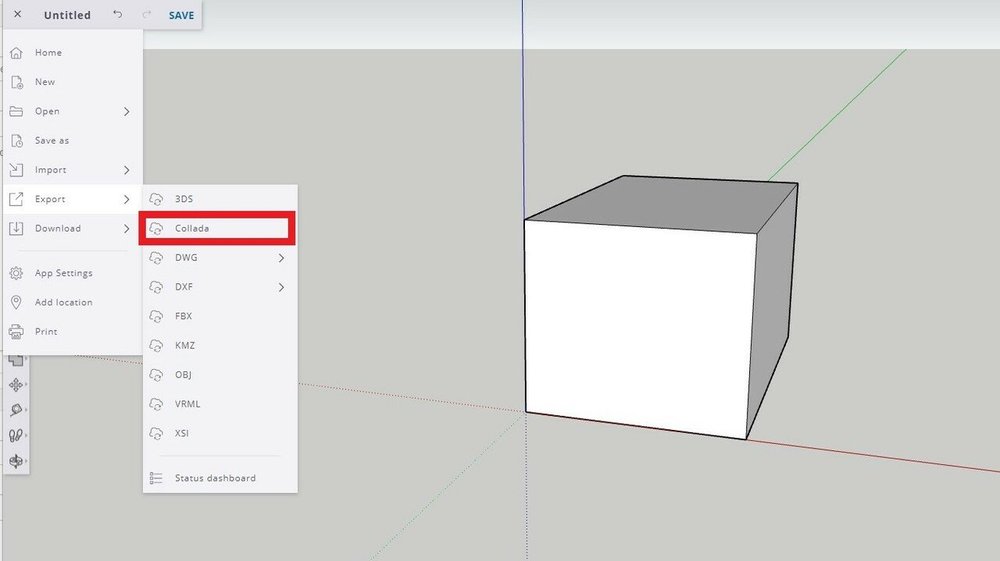Click the App Settings gear icon

(x=16, y=273)
